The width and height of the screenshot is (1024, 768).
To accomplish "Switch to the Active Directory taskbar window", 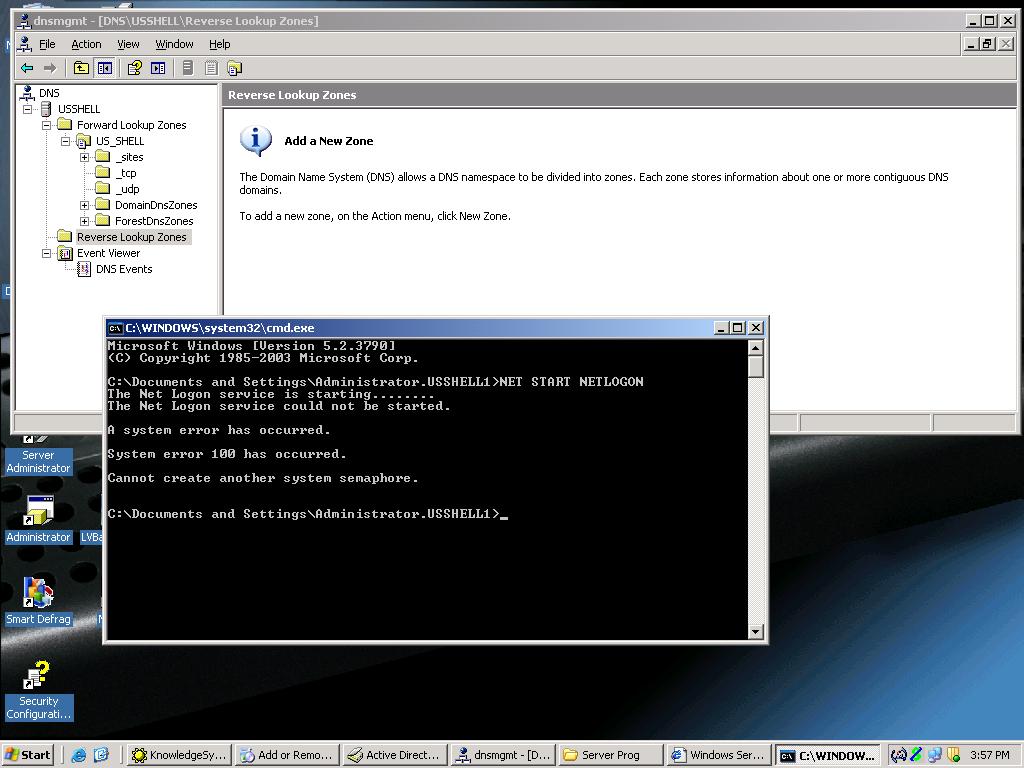I will 394,754.
